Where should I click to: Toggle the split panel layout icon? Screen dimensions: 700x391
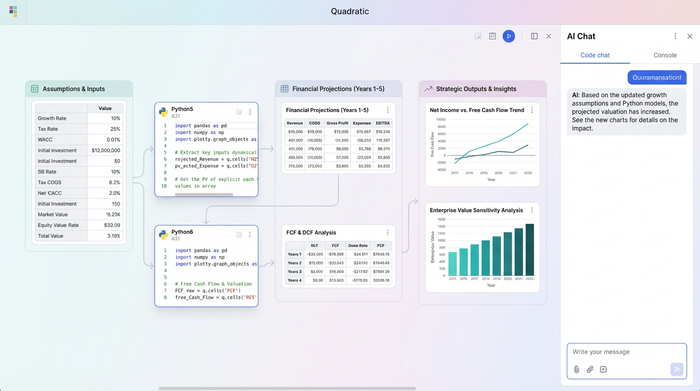coord(534,36)
